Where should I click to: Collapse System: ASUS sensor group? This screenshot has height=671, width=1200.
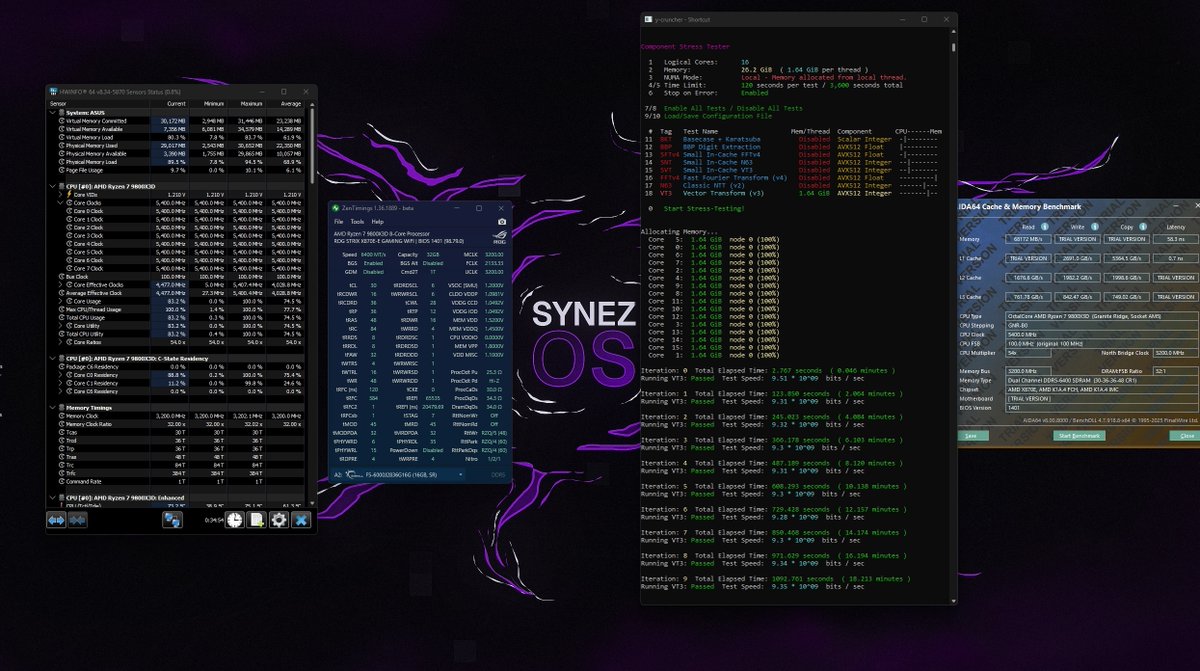53,113
